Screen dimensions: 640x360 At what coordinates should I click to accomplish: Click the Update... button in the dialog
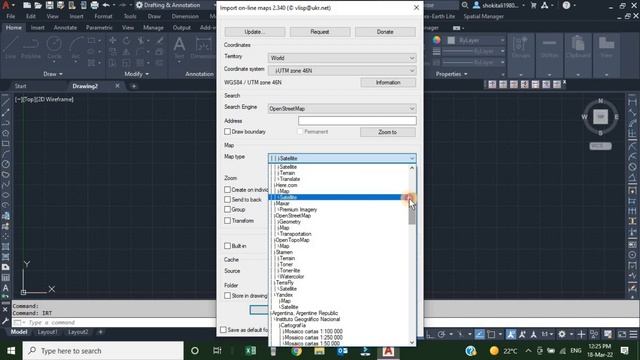pos(255,32)
